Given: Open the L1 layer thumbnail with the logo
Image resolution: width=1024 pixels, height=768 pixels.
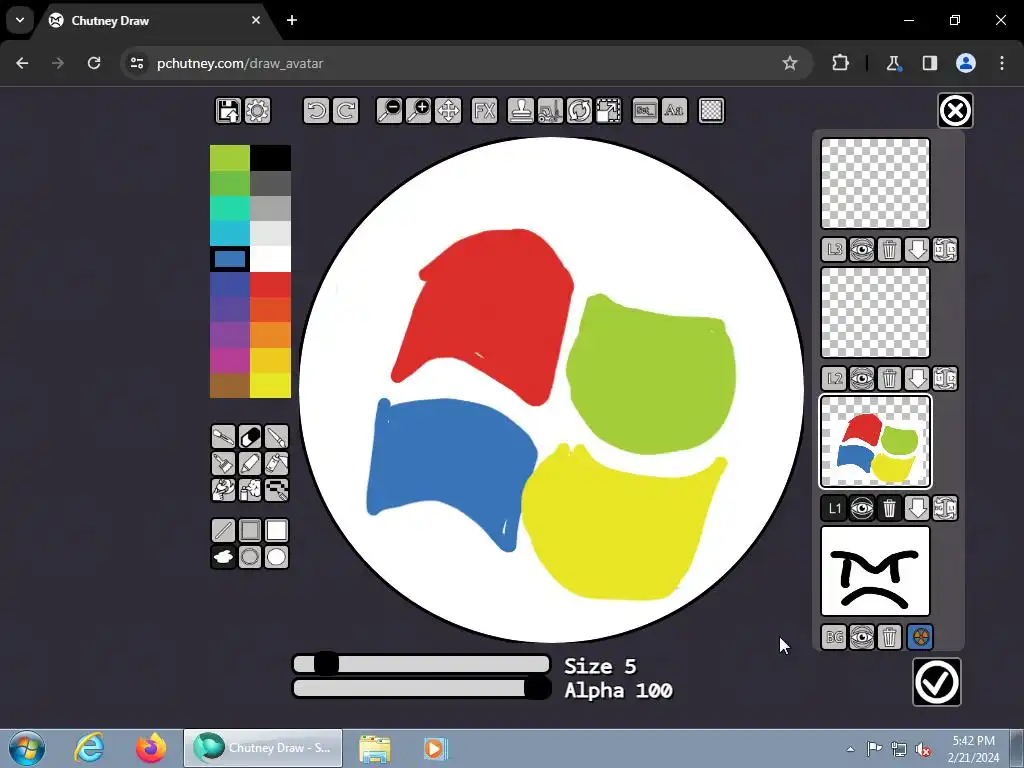Looking at the screenshot, I should (876, 442).
